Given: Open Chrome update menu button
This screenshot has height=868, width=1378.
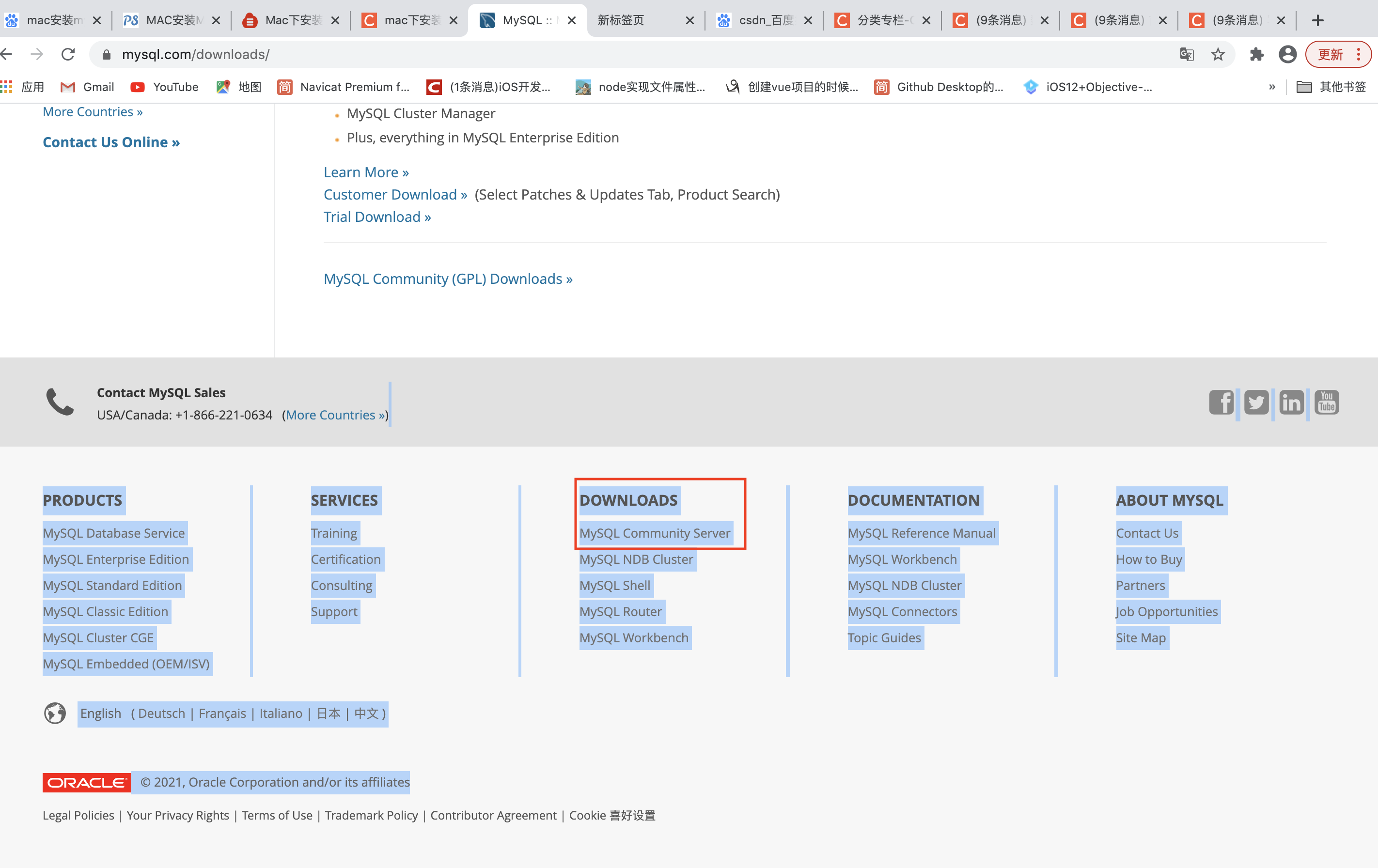Looking at the screenshot, I should pos(1338,54).
